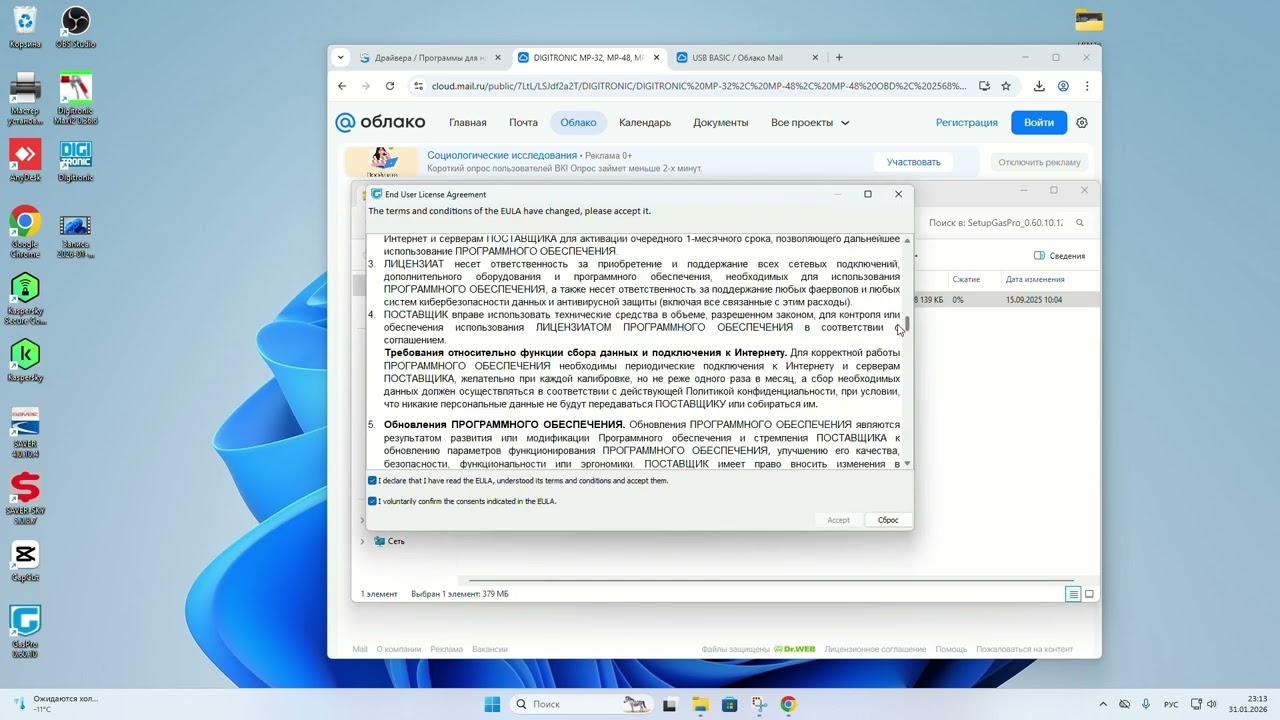Click the 'Accept' button in the EULA dialog
Viewport: 1280px width, 720px height.
(x=838, y=520)
